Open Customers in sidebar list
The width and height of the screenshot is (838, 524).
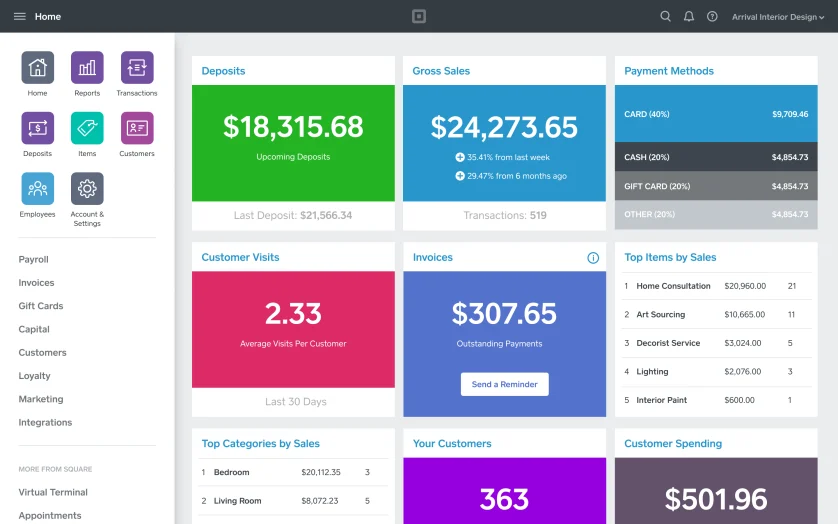42,352
